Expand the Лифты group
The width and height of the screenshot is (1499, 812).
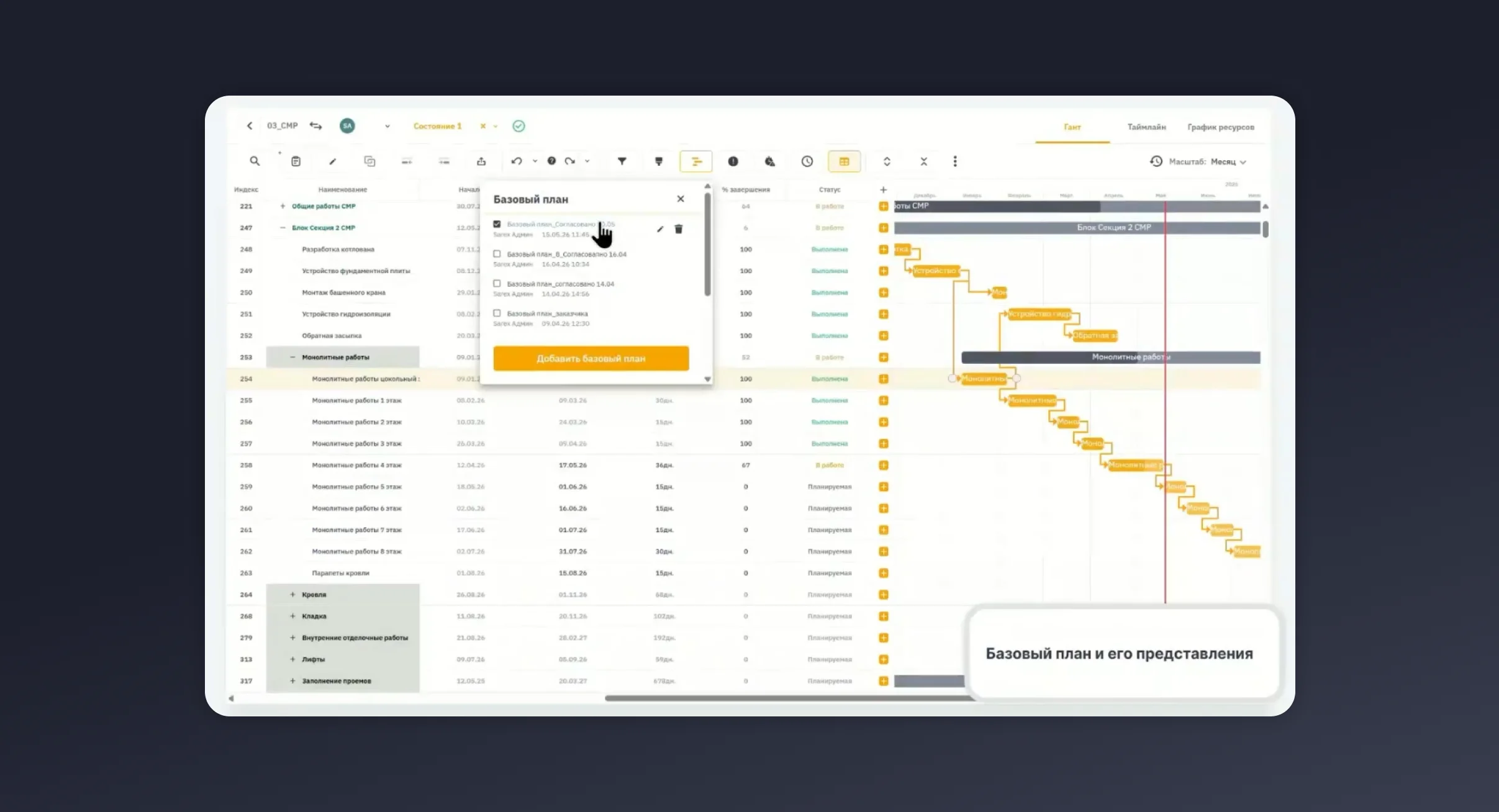pyautogui.click(x=292, y=659)
